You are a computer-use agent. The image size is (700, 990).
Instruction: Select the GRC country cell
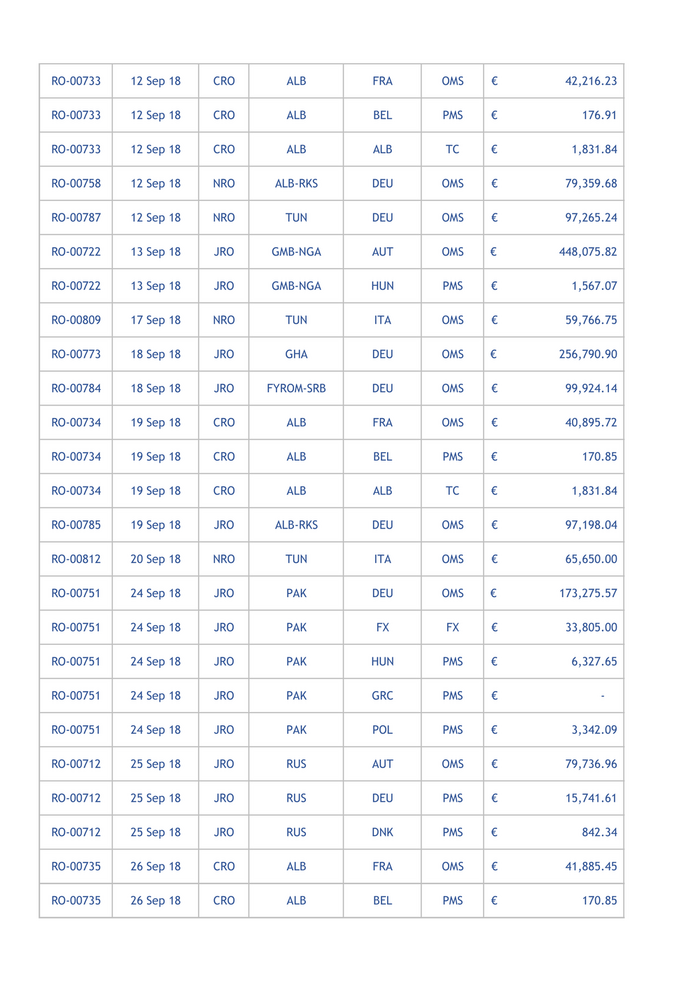pyautogui.click(x=382, y=695)
